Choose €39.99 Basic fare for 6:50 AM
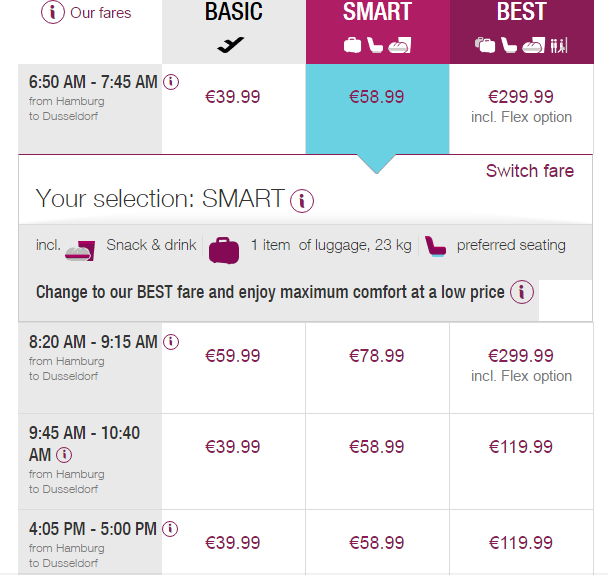The image size is (608, 575). click(233, 97)
